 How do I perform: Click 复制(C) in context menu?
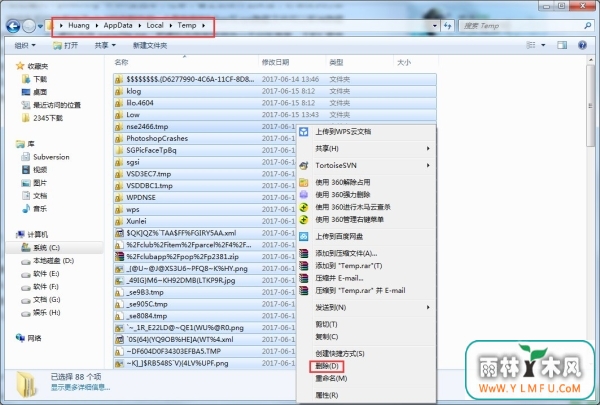click(x=367, y=337)
